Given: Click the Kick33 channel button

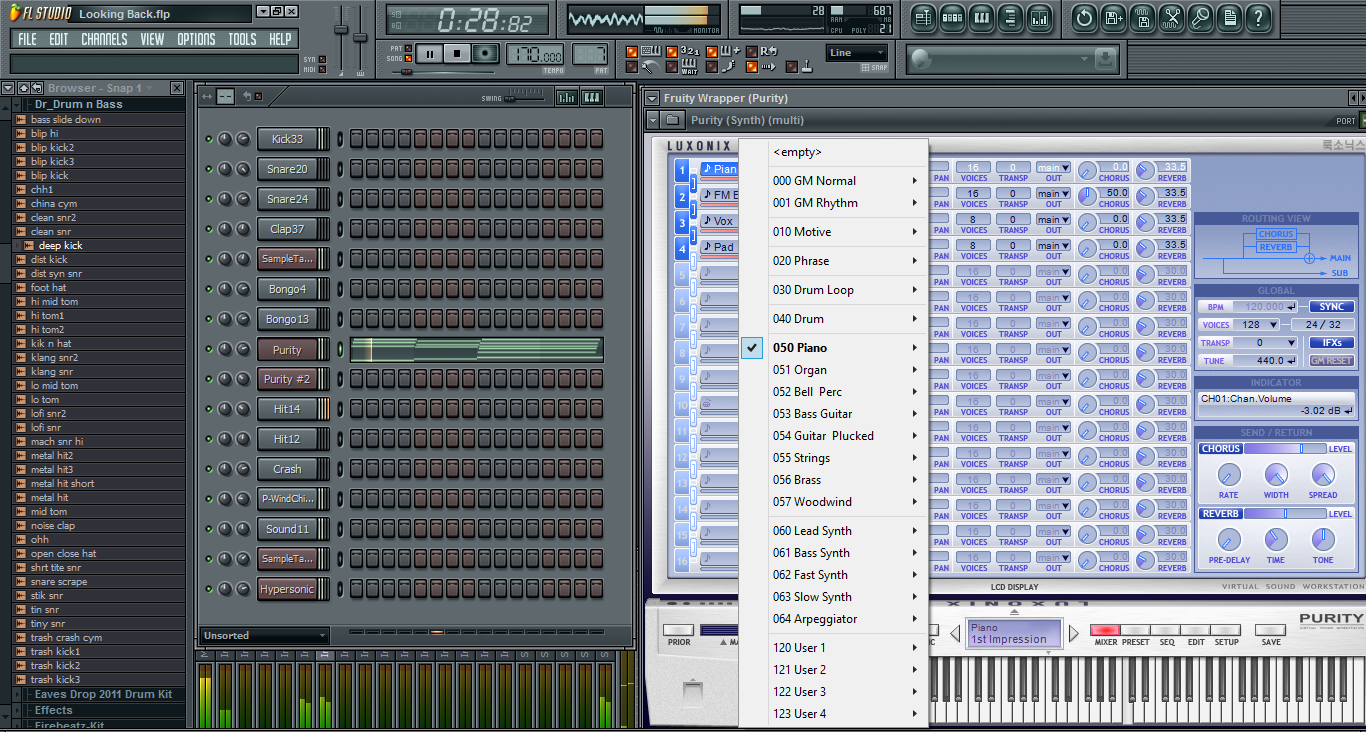Looking at the screenshot, I should [287, 139].
